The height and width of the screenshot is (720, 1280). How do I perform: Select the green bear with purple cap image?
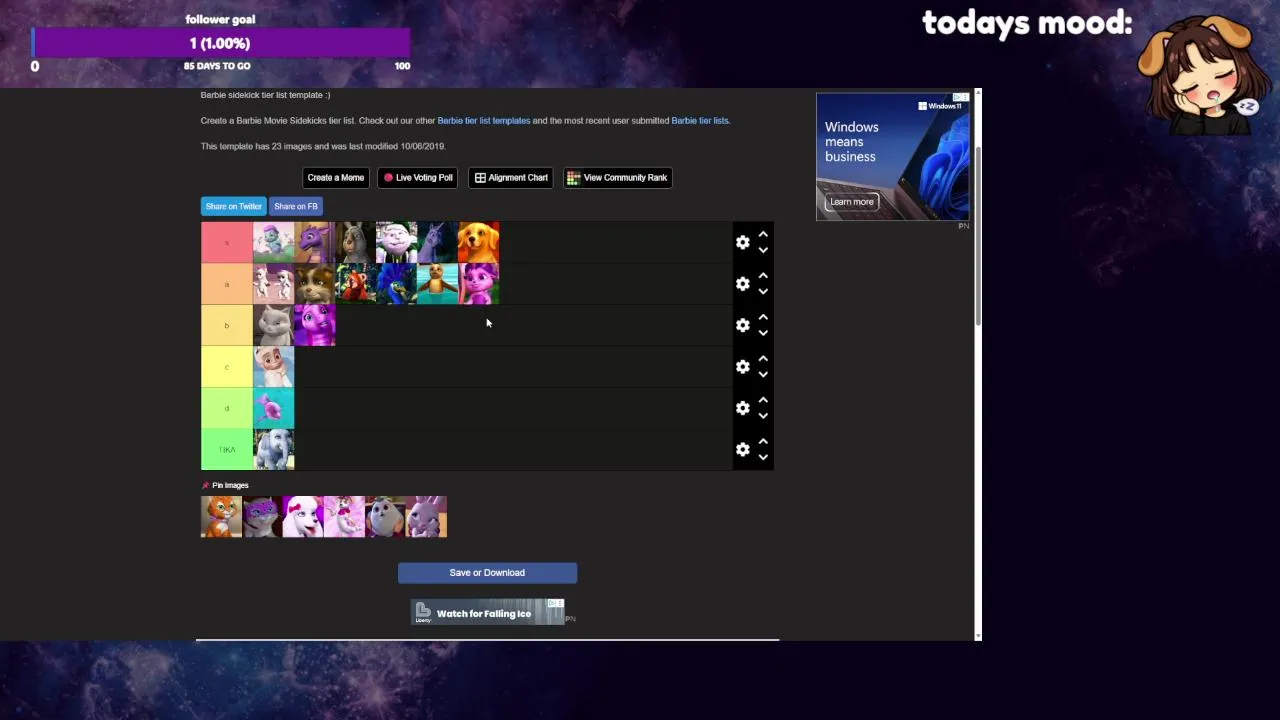273,243
